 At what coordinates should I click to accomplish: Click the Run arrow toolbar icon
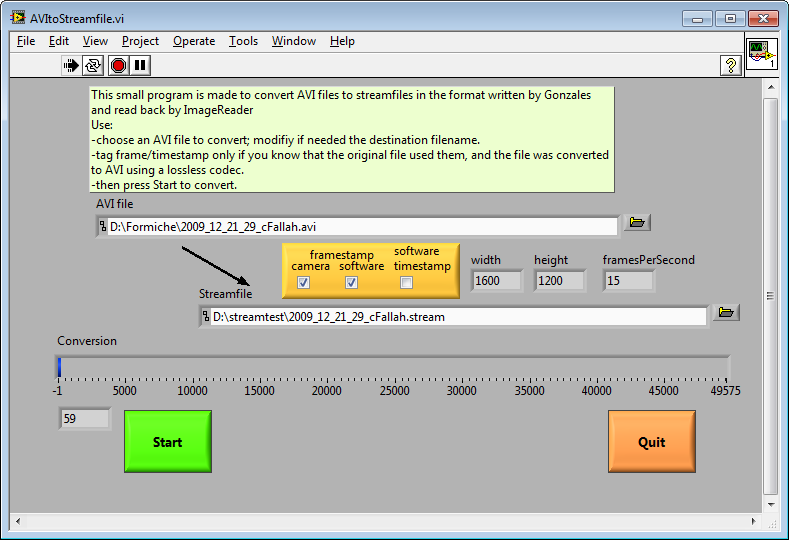(x=71, y=65)
